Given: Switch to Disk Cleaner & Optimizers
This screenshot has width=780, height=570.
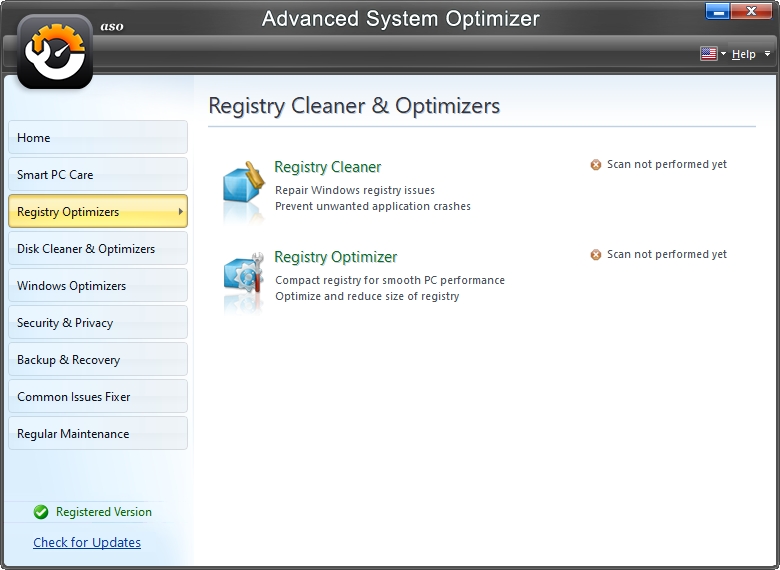Looking at the screenshot, I should point(98,248).
